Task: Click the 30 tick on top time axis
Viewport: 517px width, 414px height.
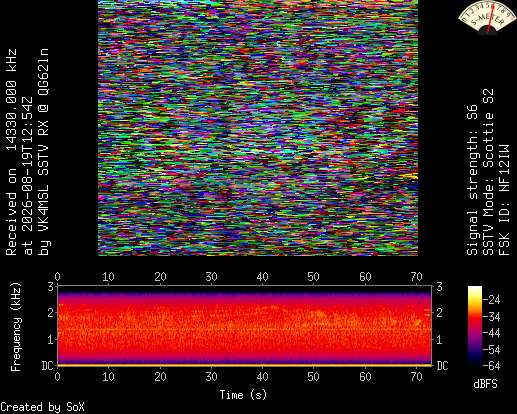Action: [211, 277]
